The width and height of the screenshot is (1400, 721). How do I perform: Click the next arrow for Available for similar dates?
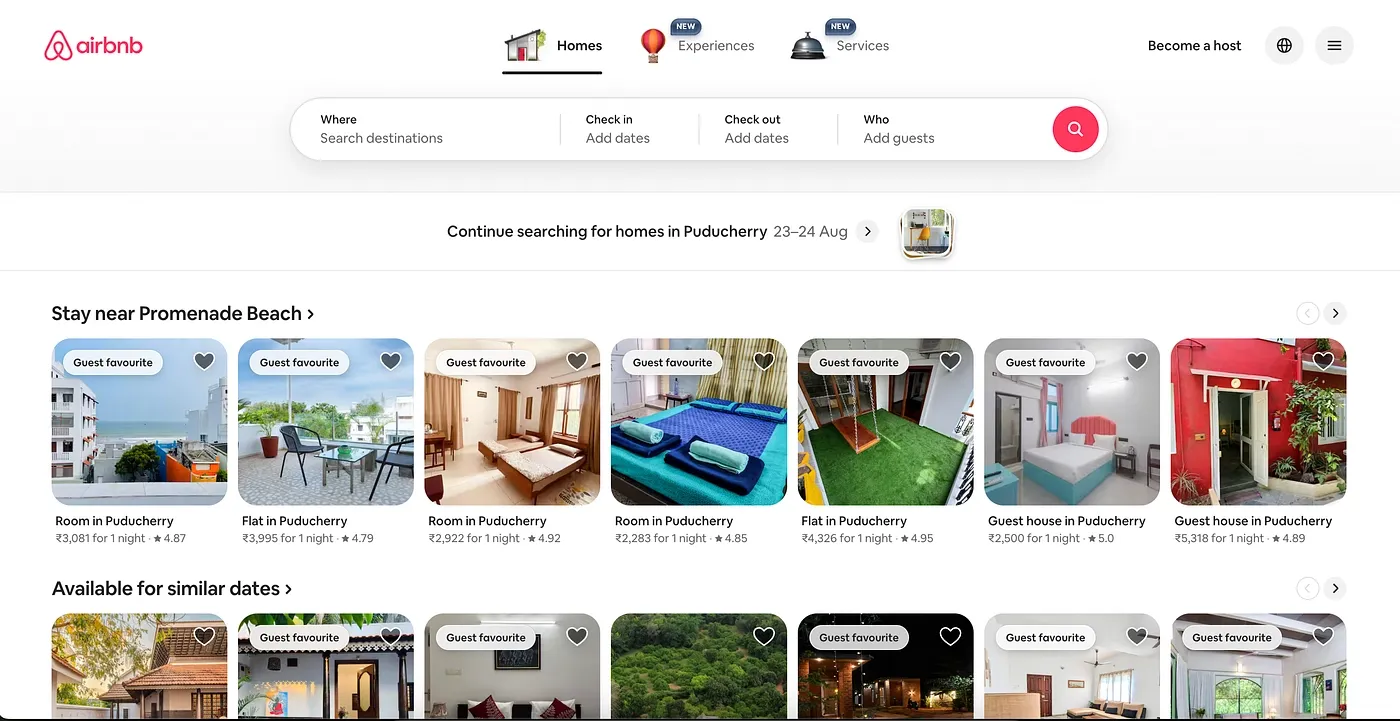[x=1335, y=588]
